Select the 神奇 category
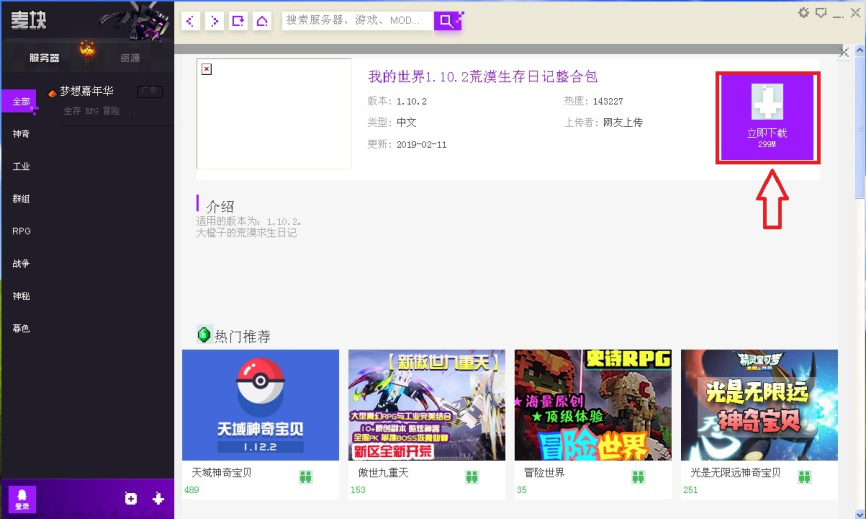The image size is (866, 519). click(21, 134)
